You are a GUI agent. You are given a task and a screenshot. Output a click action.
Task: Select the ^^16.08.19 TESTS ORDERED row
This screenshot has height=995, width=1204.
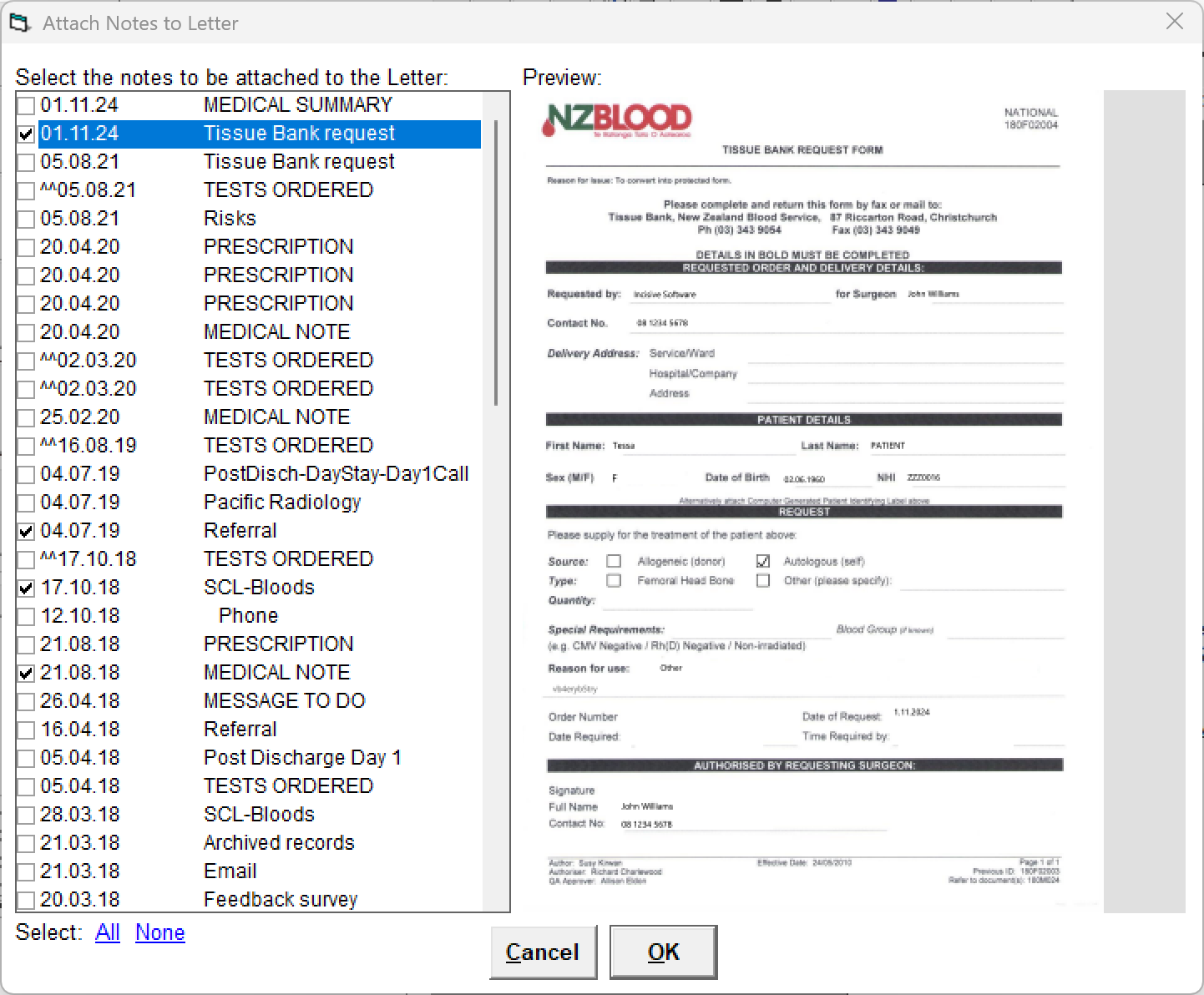click(260, 446)
